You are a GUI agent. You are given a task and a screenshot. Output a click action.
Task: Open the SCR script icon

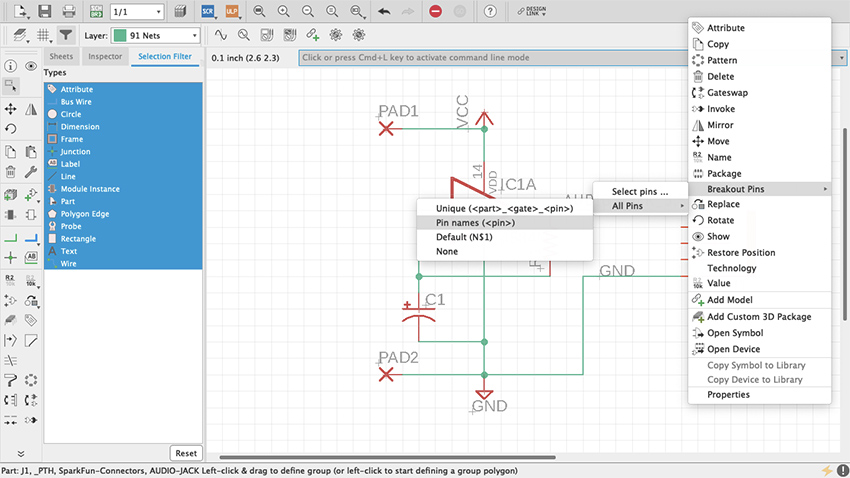tap(208, 11)
